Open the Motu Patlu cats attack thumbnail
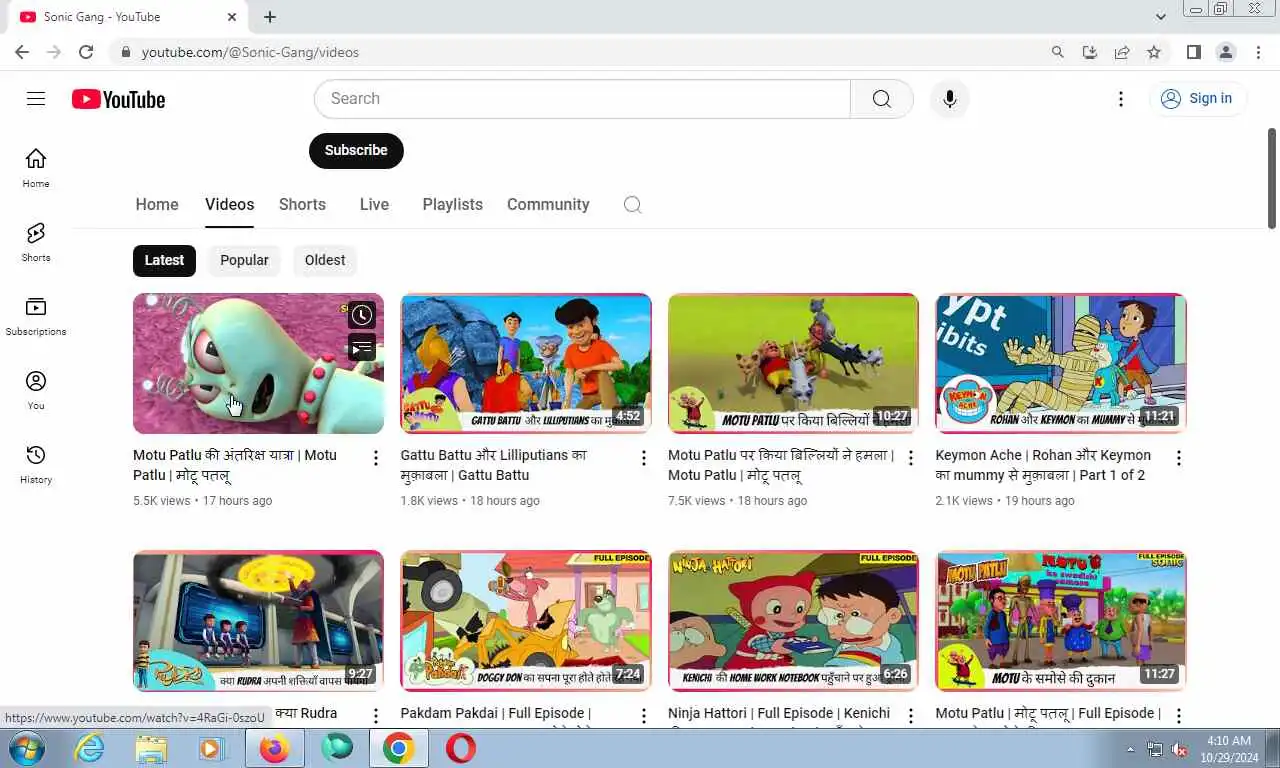 tap(793, 363)
